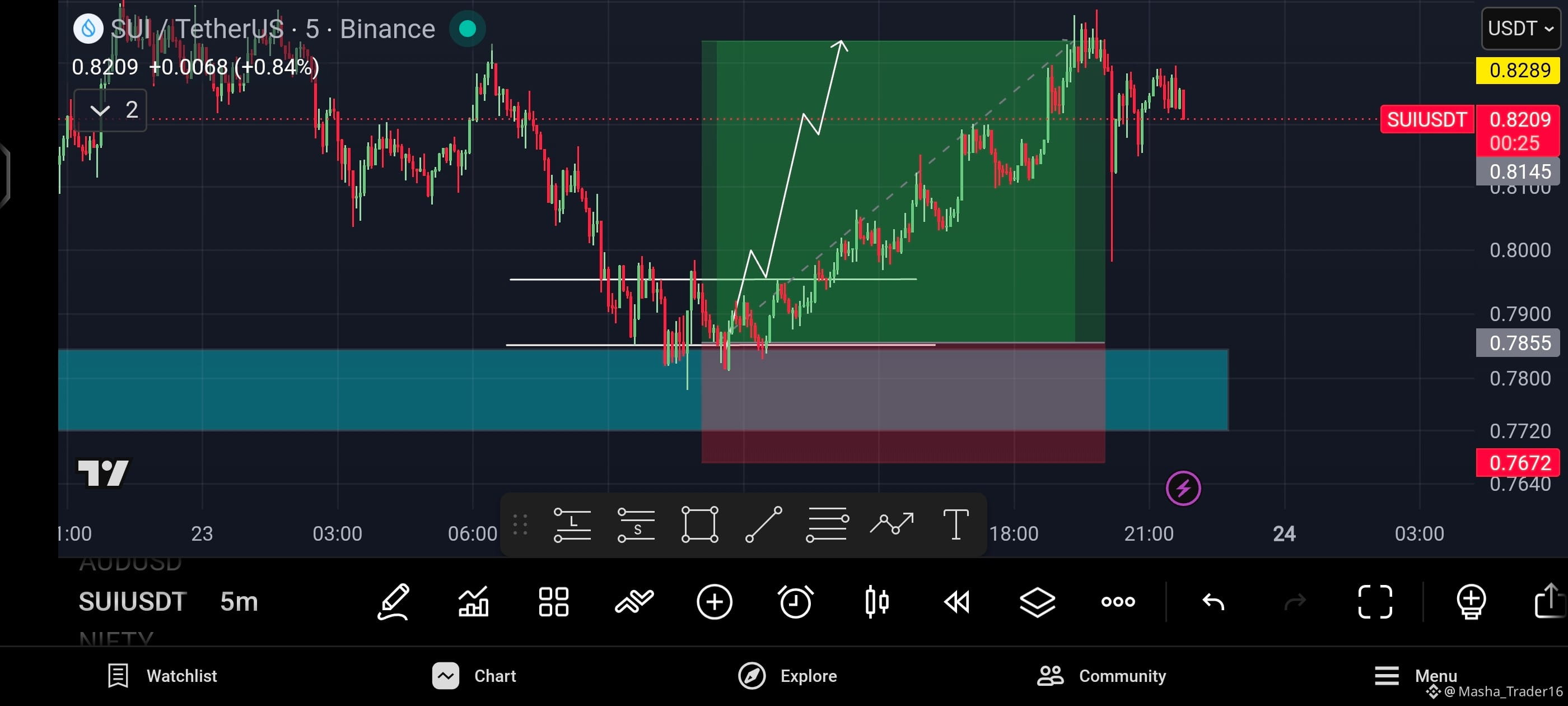Switch to the Chart tab

pyautogui.click(x=474, y=676)
